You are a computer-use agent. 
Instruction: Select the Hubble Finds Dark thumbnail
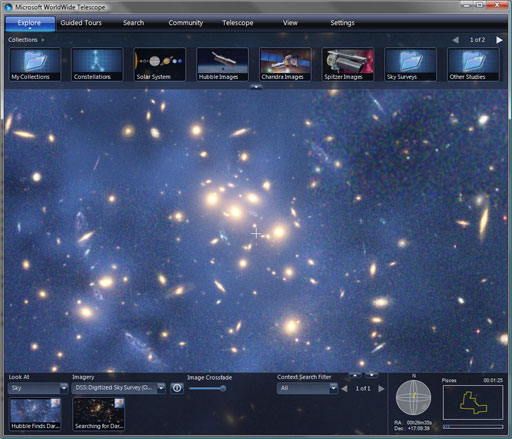tap(35, 414)
